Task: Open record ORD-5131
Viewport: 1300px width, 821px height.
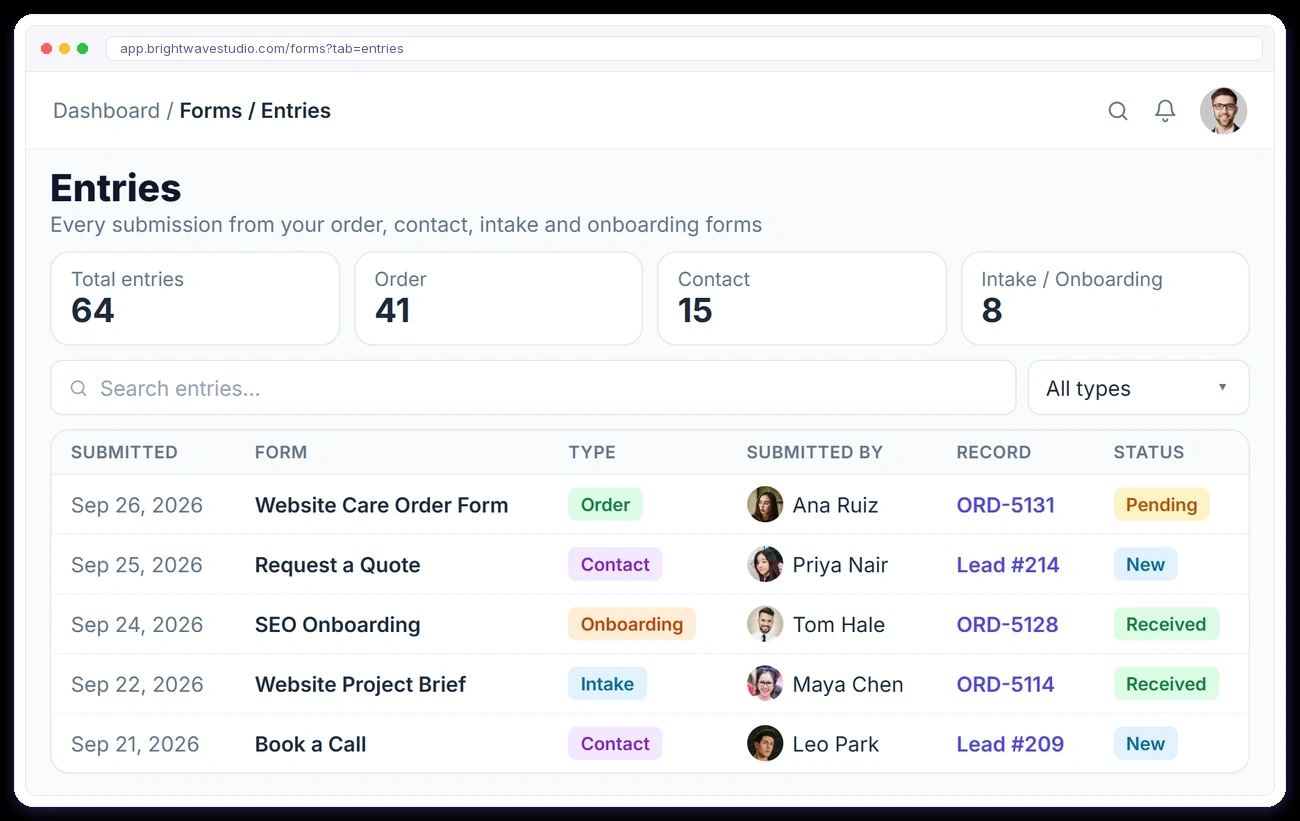Action: (x=1006, y=505)
